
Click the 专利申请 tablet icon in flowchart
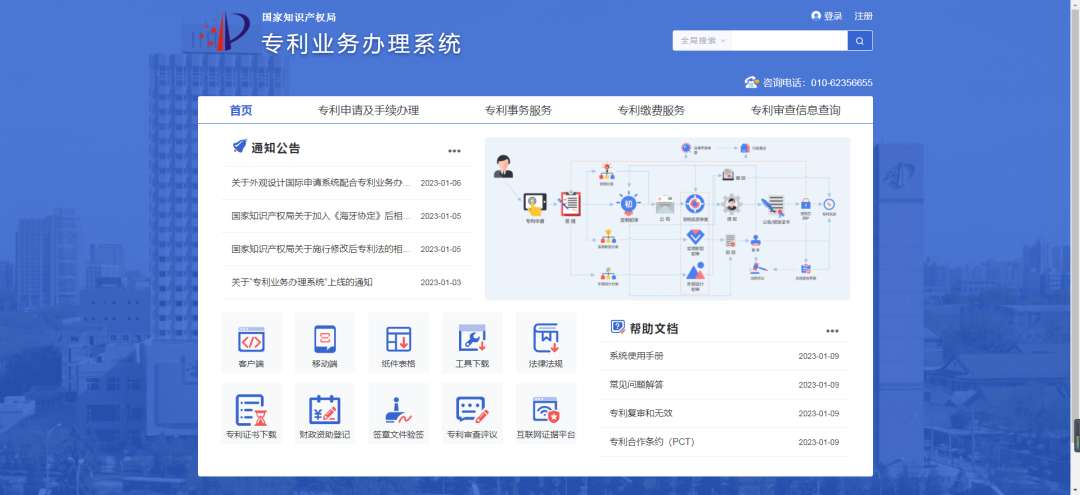(534, 203)
